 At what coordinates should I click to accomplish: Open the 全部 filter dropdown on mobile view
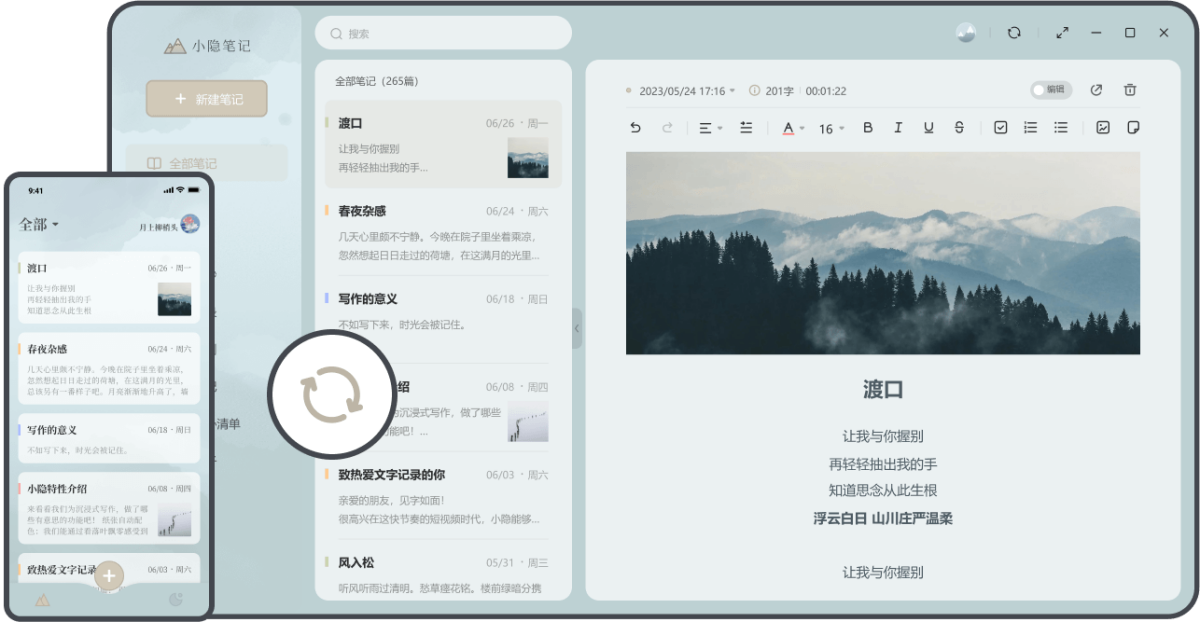[x=37, y=225]
